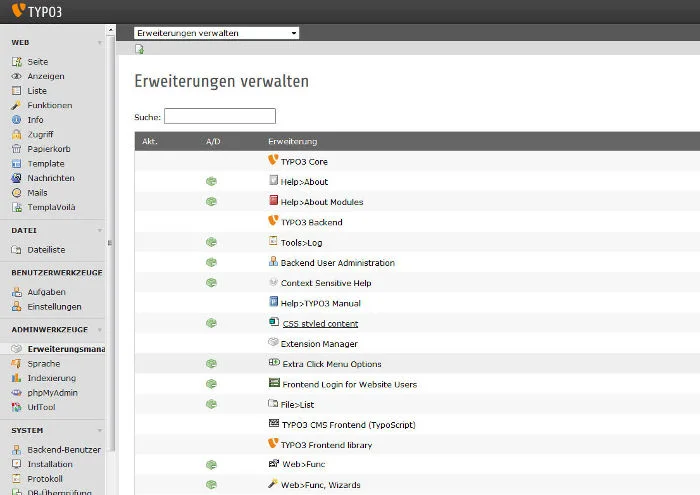Open the Papierkorb trash icon
Screen dimensions: 700x495
pyautogui.click(x=17, y=149)
